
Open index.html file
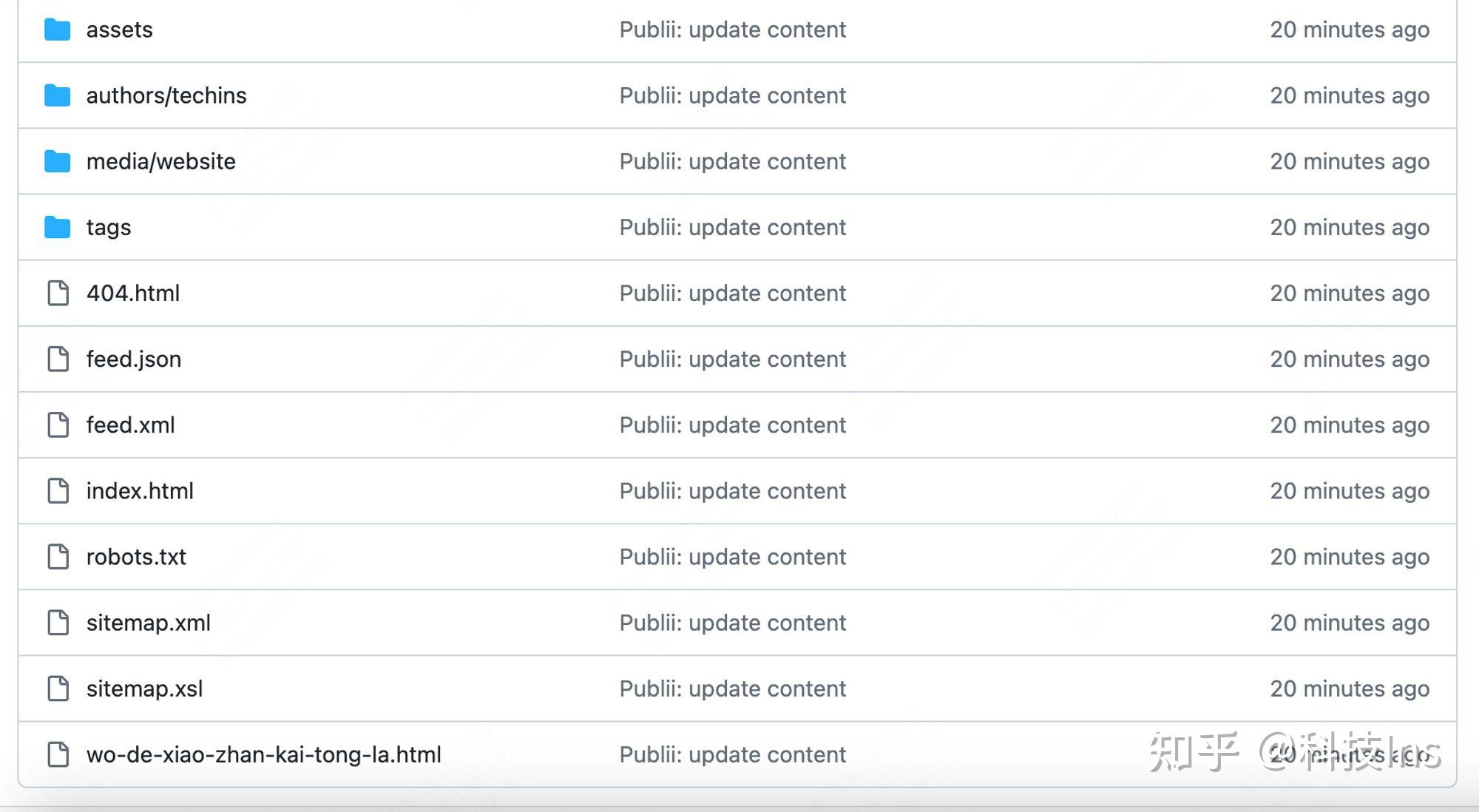point(140,491)
